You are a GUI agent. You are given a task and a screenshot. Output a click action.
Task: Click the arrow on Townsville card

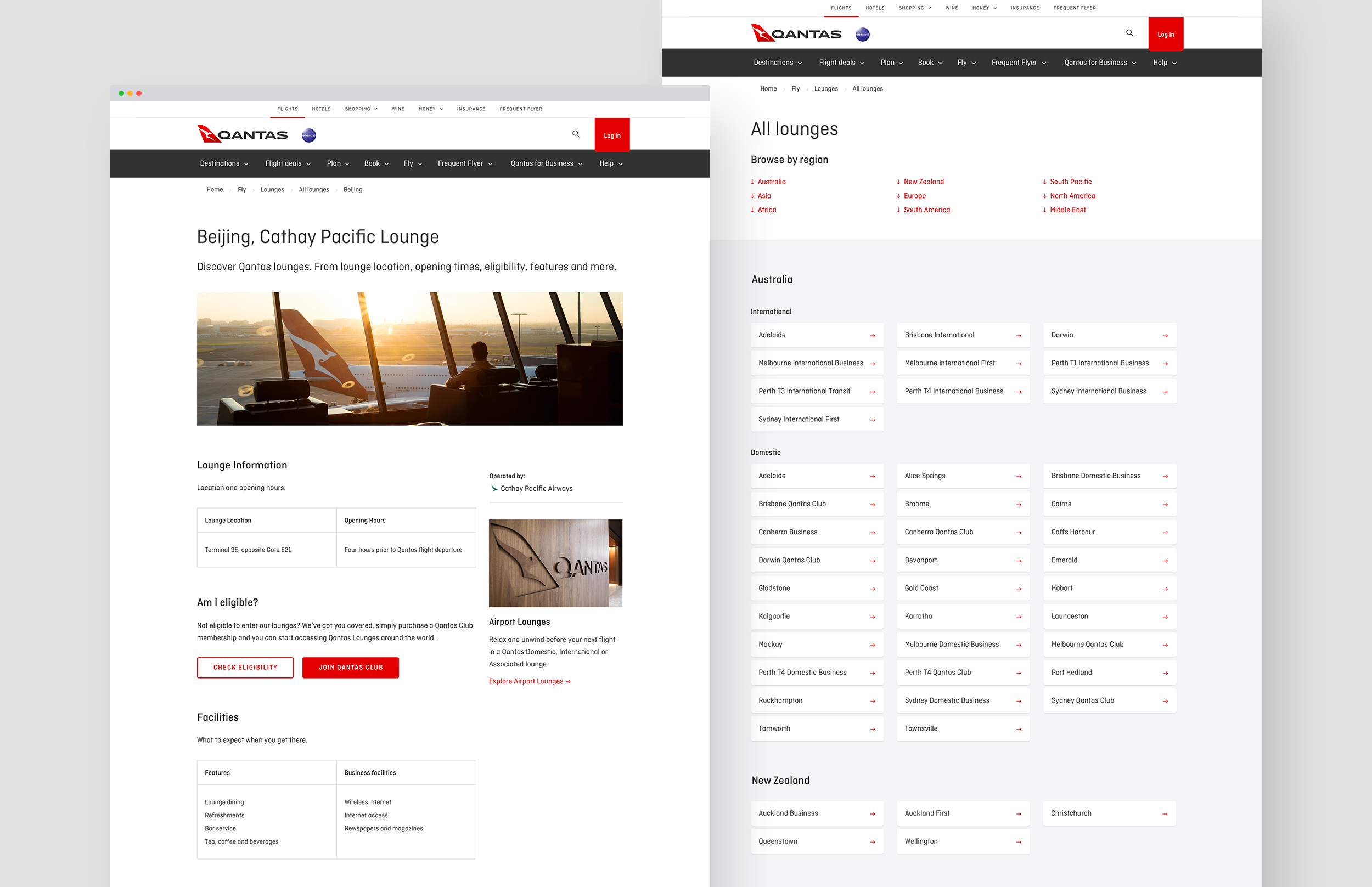tap(1019, 729)
